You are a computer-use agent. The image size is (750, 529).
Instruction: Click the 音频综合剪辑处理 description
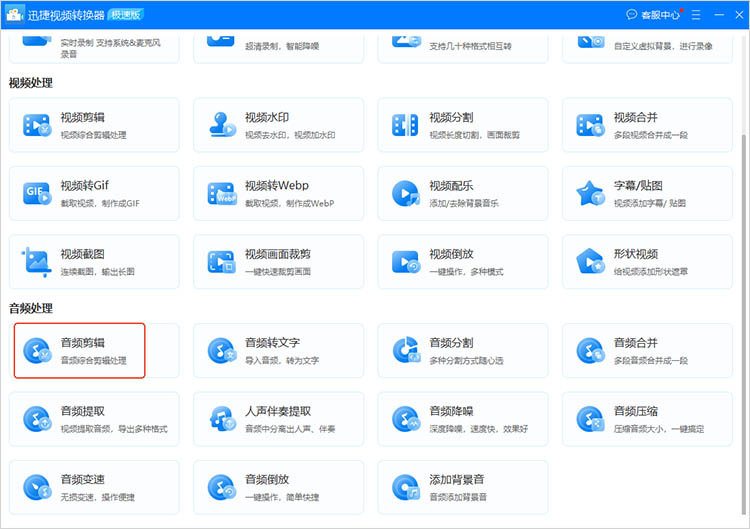94,361
